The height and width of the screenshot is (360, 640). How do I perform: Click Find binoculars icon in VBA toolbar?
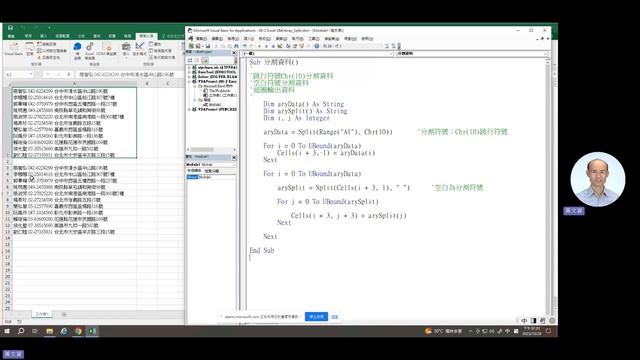(236, 46)
